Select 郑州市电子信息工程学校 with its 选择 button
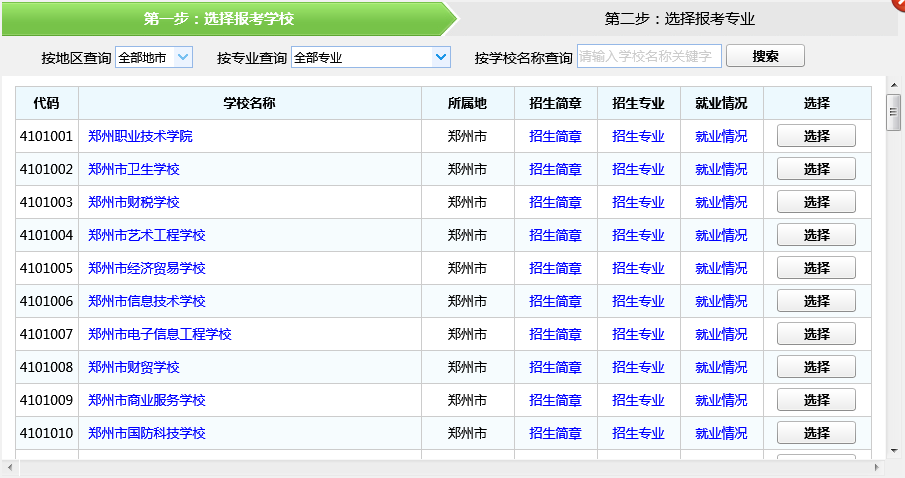Image resolution: width=905 pixels, height=478 pixels. point(816,334)
